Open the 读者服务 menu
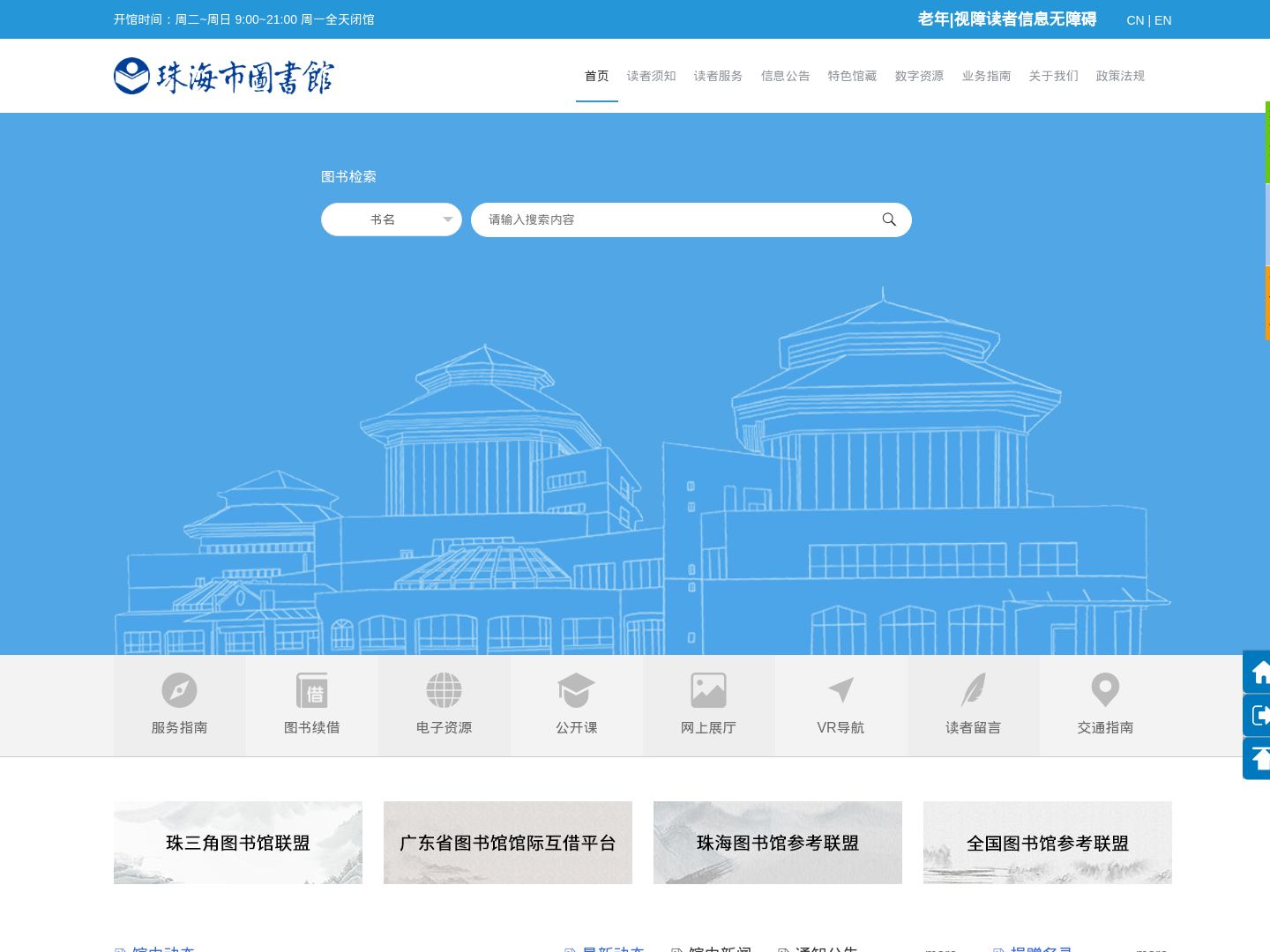This screenshot has height=952, width=1270. (719, 76)
